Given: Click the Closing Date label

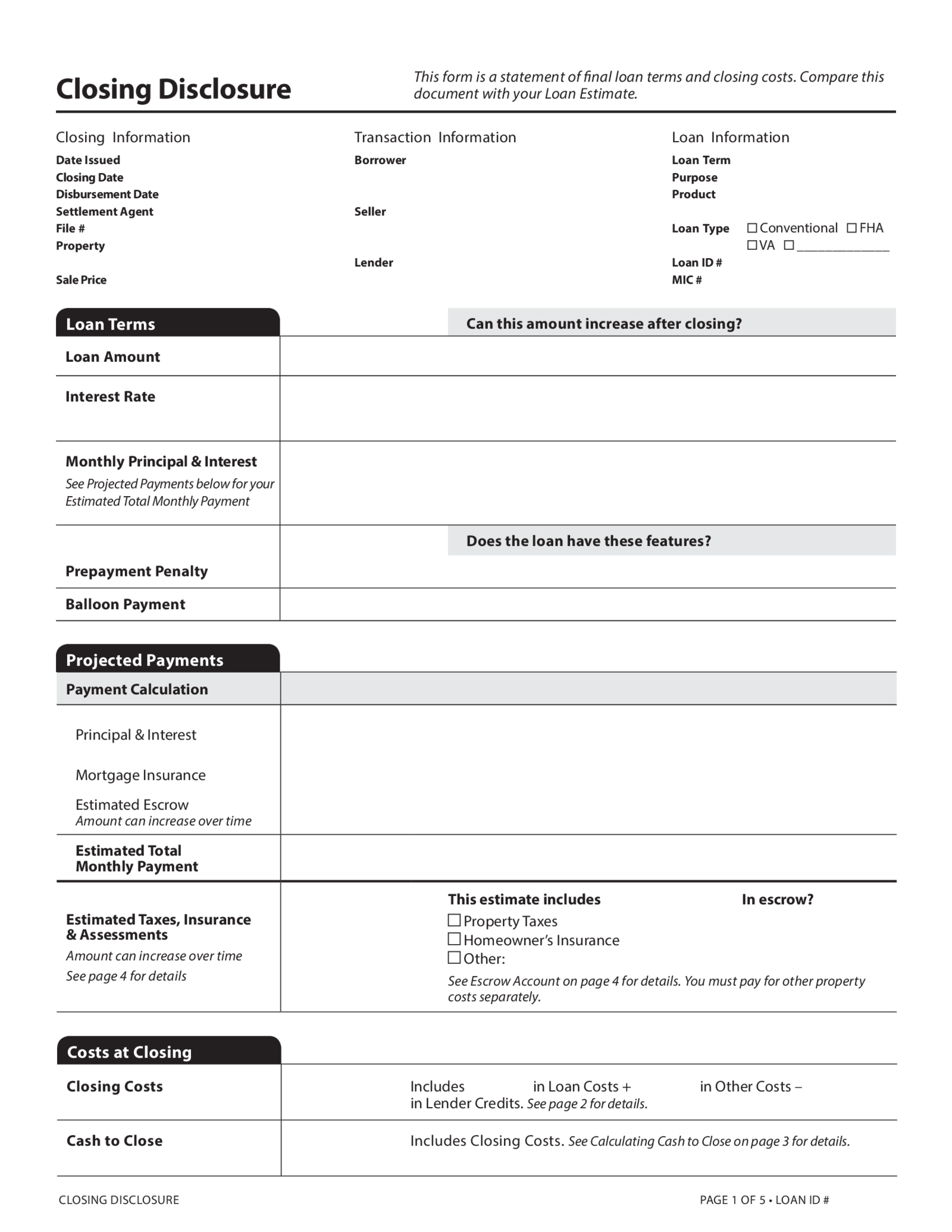Looking at the screenshot, I should (x=89, y=177).
